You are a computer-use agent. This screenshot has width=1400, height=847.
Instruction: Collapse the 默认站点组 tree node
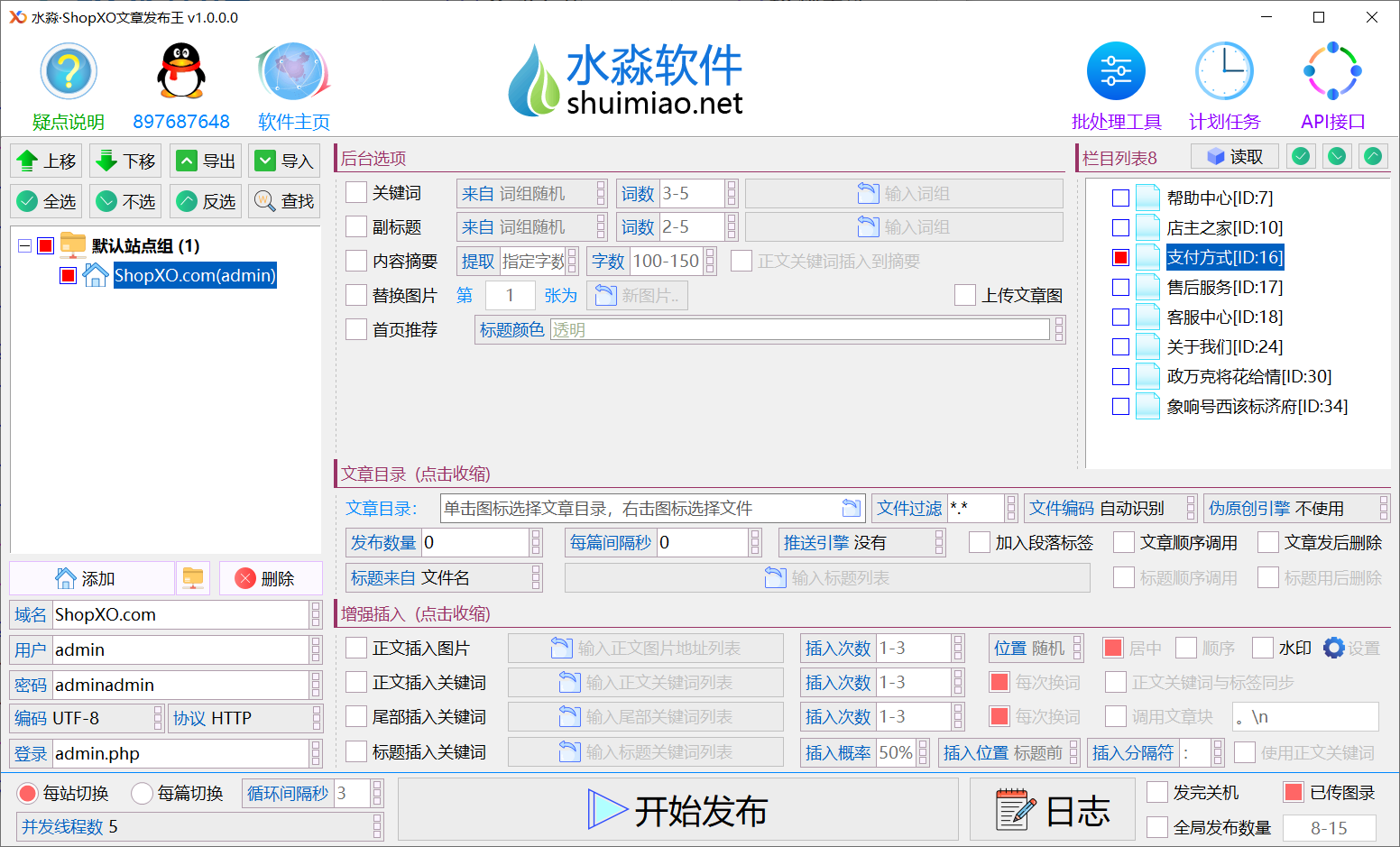click(x=25, y=245)
